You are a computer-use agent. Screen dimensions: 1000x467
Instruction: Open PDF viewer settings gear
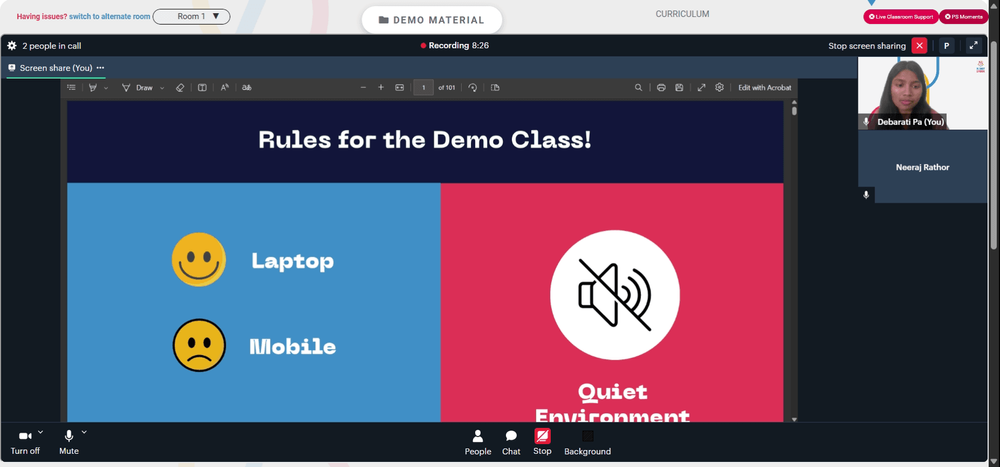click(719, 87)
